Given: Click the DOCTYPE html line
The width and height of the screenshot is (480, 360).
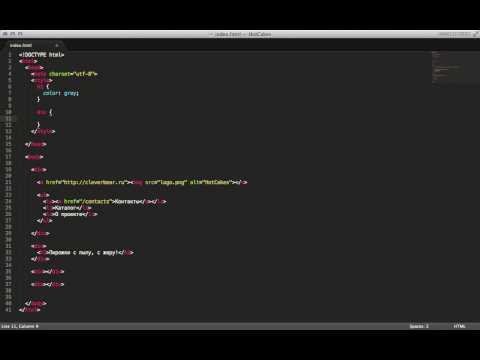Looking at the screenshot, I should click(41, 55).
